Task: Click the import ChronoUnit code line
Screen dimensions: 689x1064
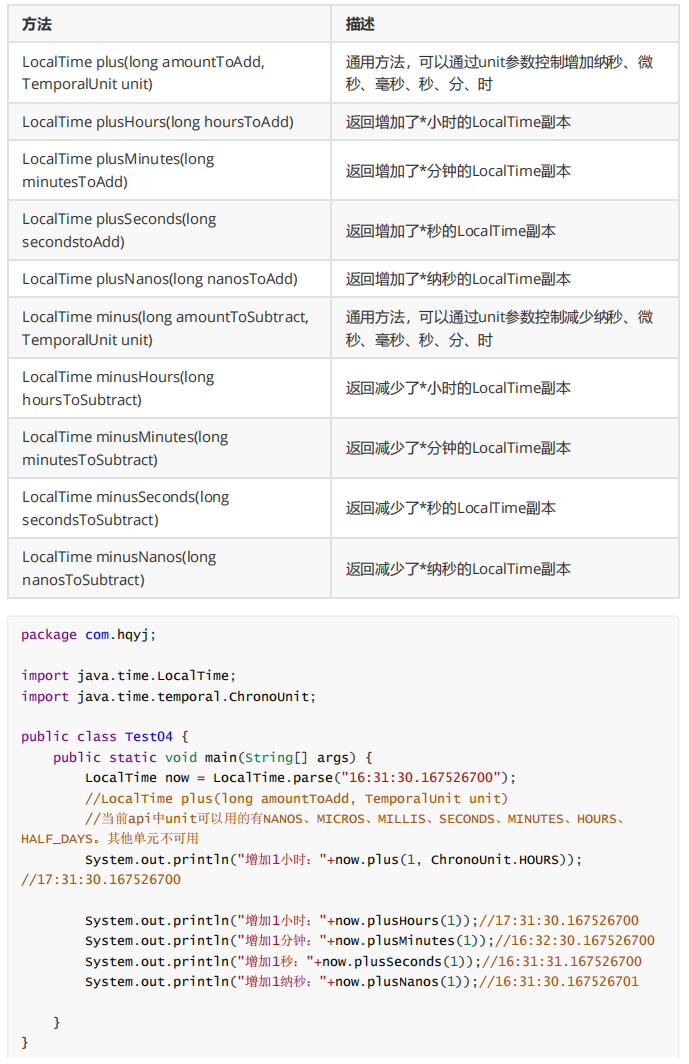Action: pyautogui.click(x=168, y=696)
